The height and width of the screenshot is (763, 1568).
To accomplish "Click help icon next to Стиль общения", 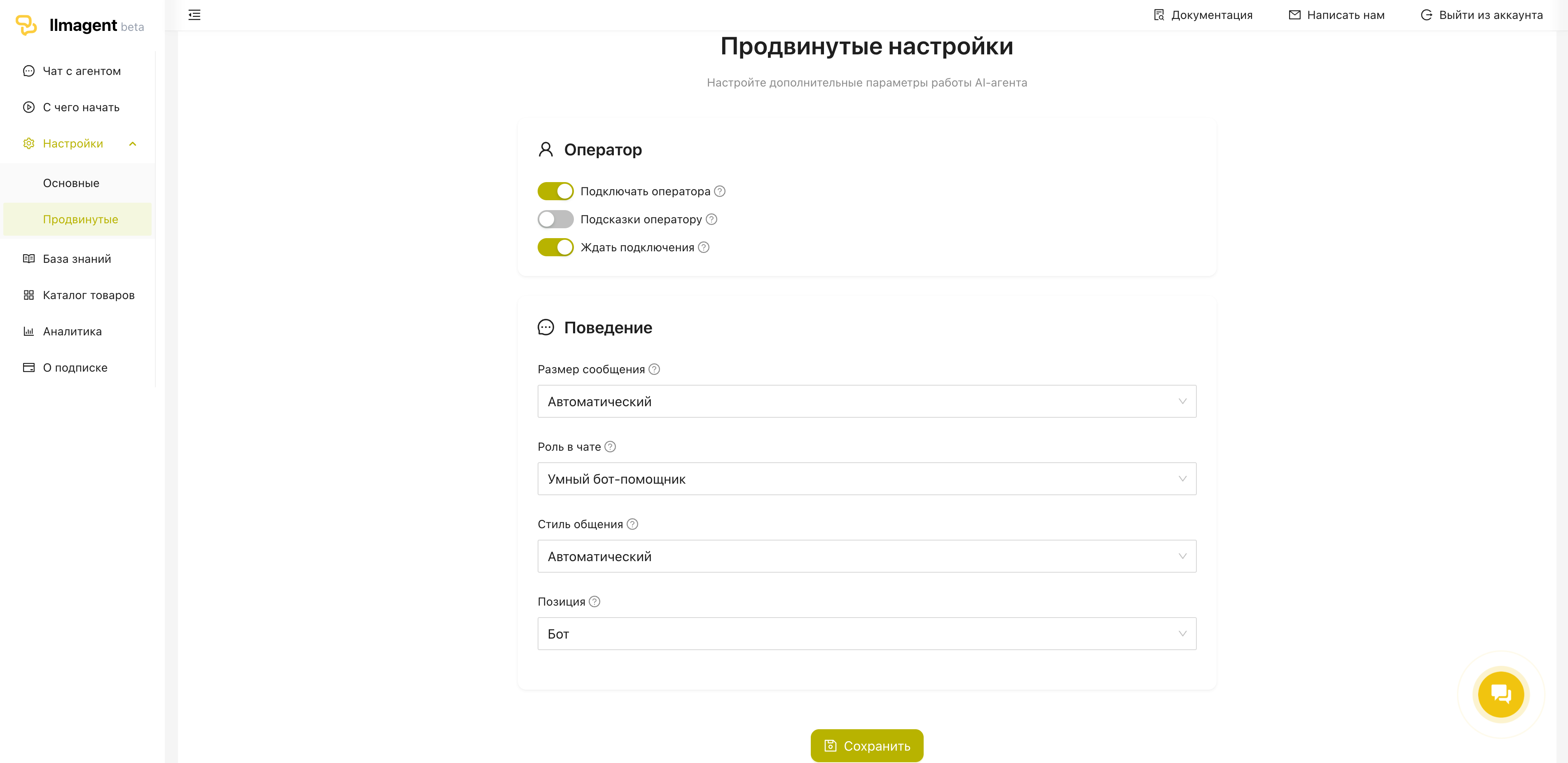I will tap(632, 524).
